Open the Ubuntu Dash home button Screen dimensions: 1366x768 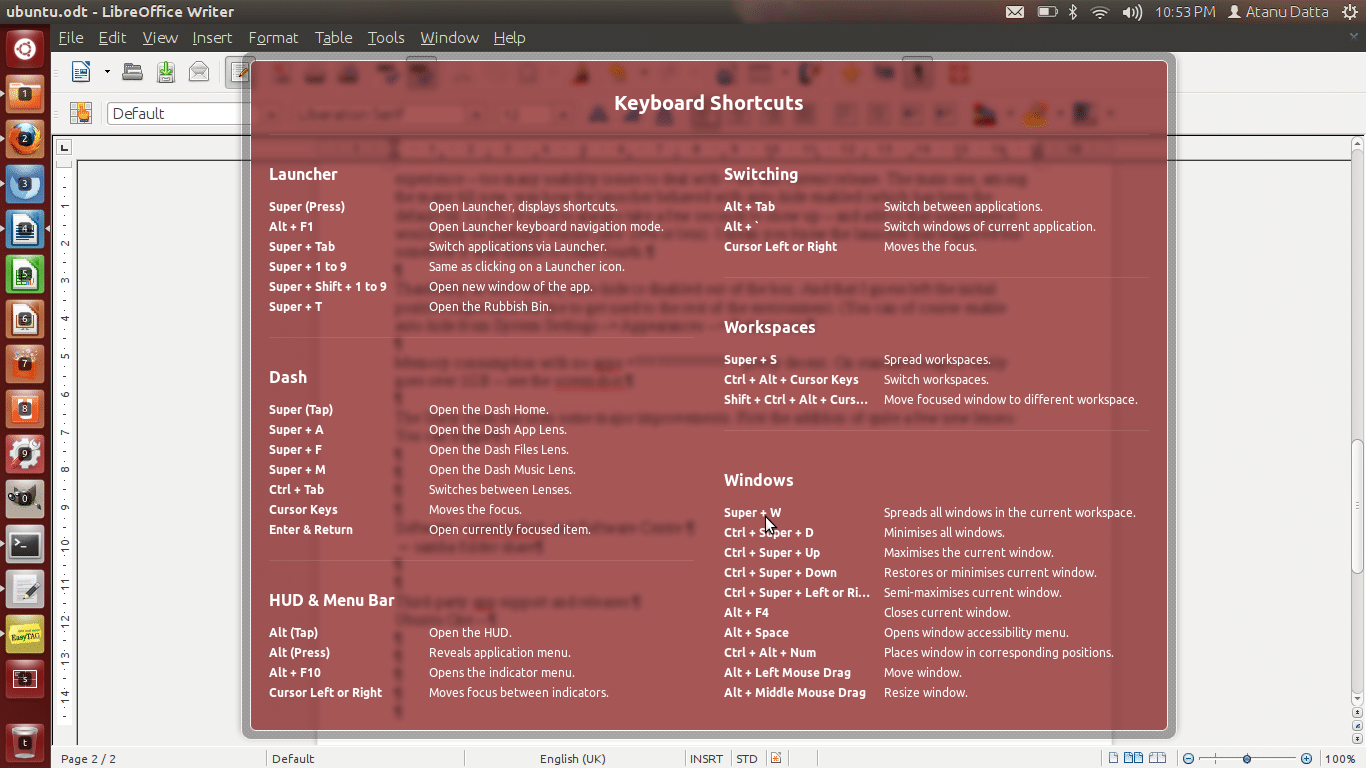[25, 47]
